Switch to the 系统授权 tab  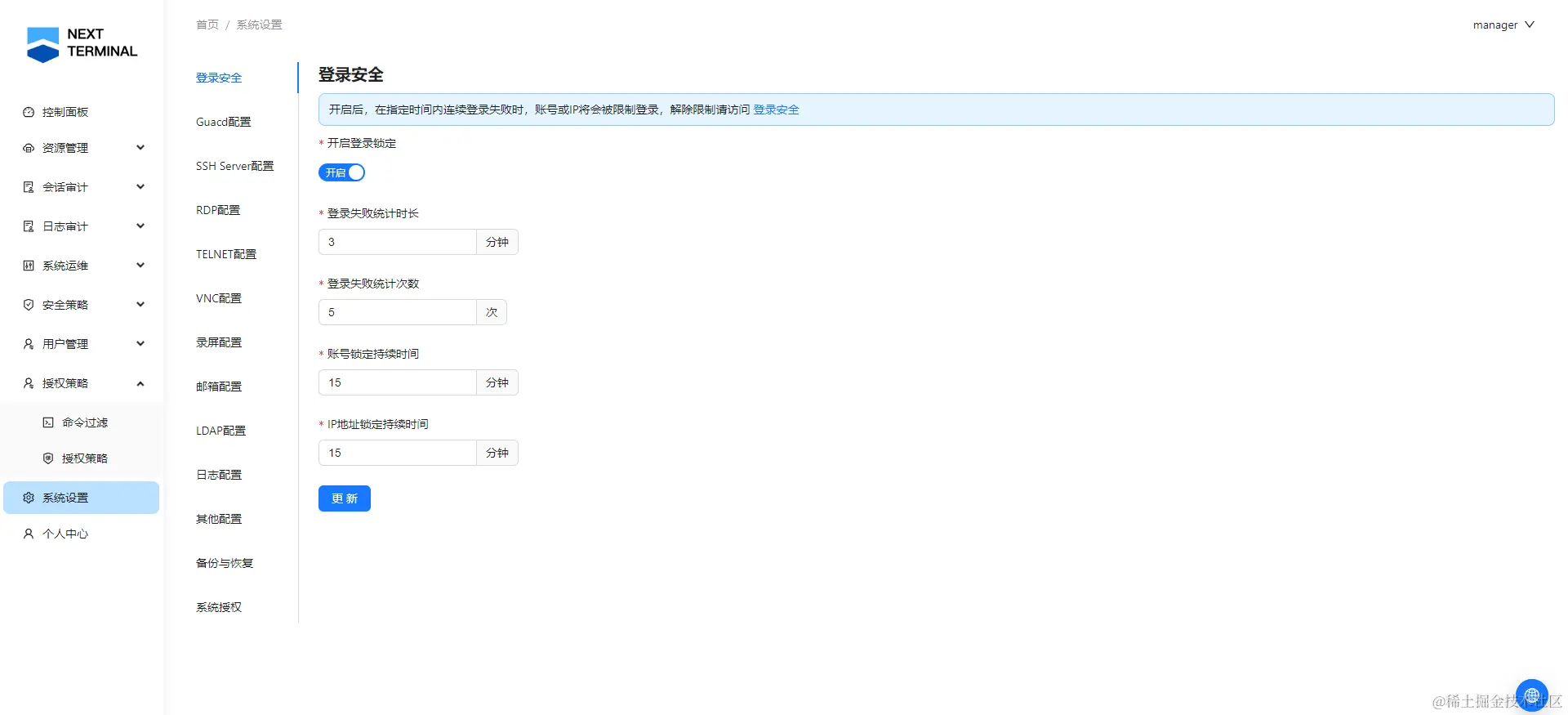click(x=219, y=607)
